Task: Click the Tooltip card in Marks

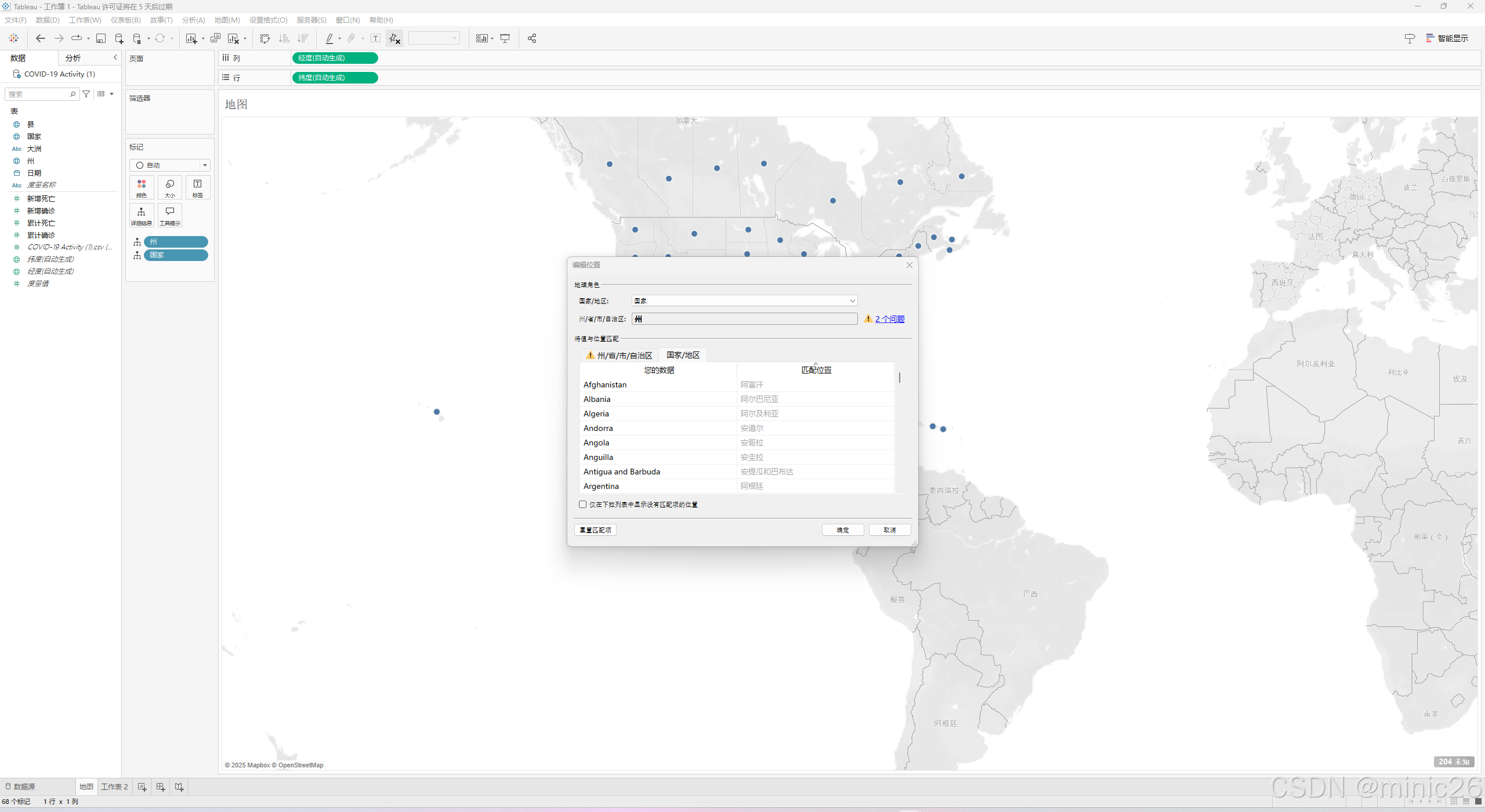Action: [x=169, y=215]
